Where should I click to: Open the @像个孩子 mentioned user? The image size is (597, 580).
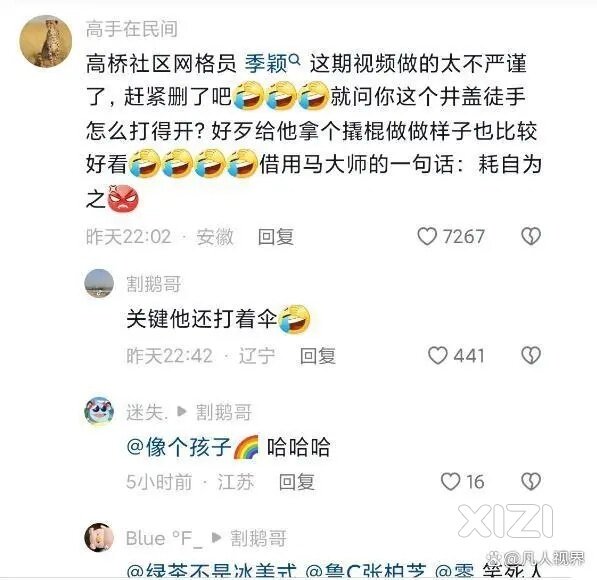179,447
